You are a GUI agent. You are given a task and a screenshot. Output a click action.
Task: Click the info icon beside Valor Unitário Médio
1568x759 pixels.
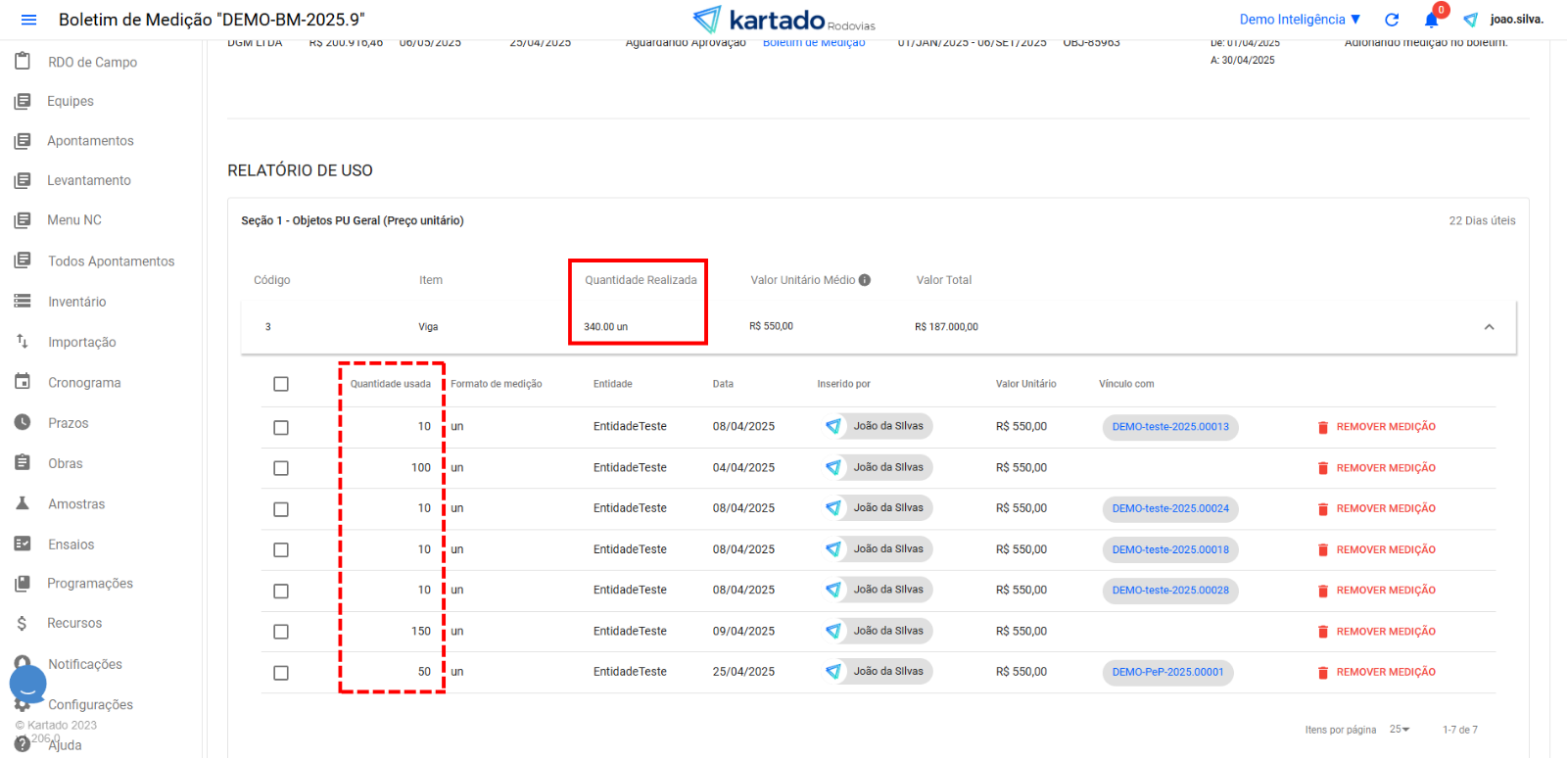click(865, 280)
